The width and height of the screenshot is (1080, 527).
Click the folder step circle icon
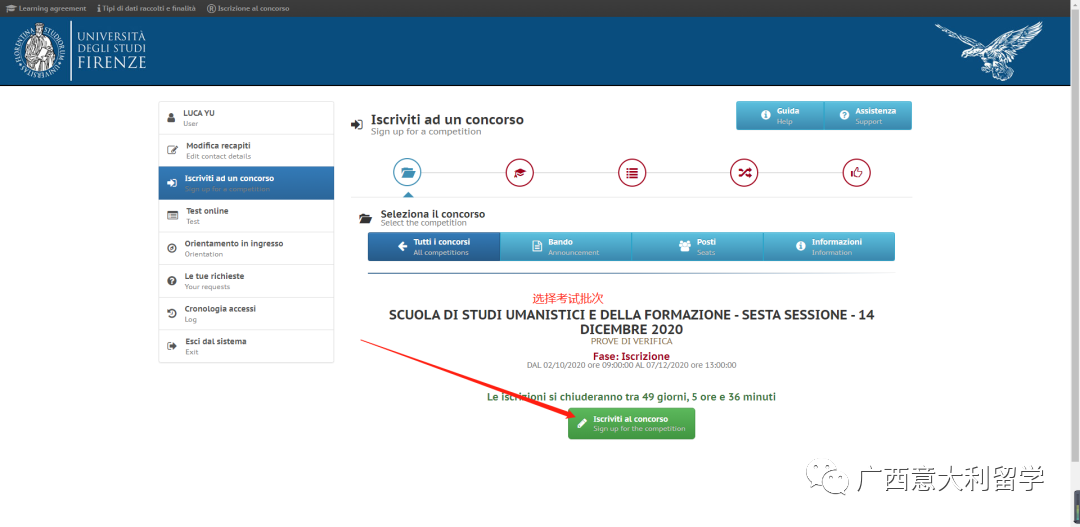(407, 173)
